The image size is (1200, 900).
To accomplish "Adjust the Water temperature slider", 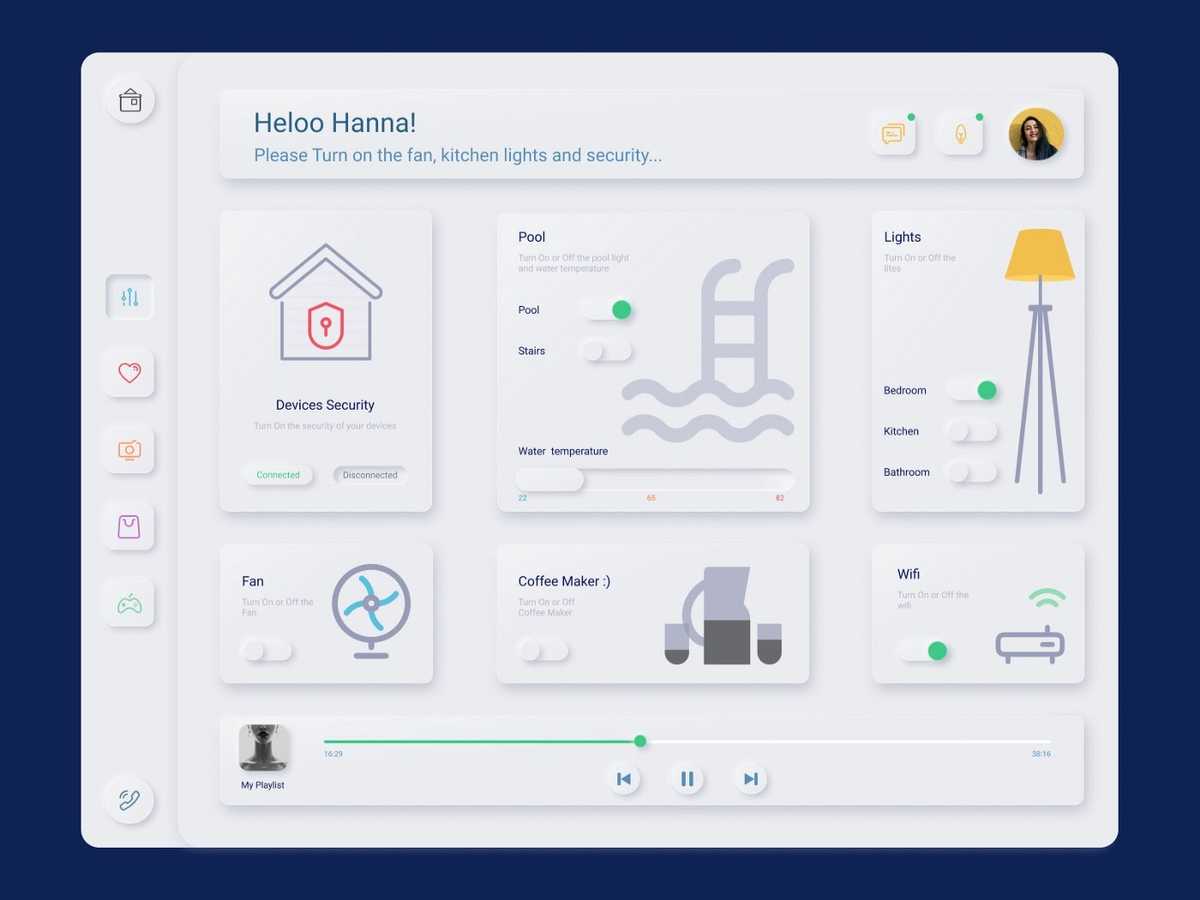I will 549,479.
